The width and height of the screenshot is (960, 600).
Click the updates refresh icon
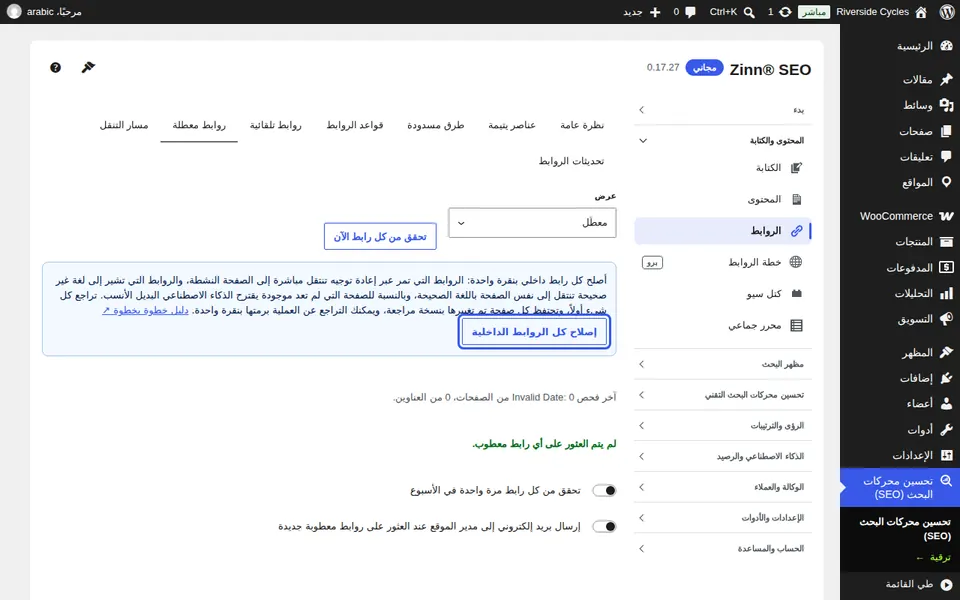point(785,12)
